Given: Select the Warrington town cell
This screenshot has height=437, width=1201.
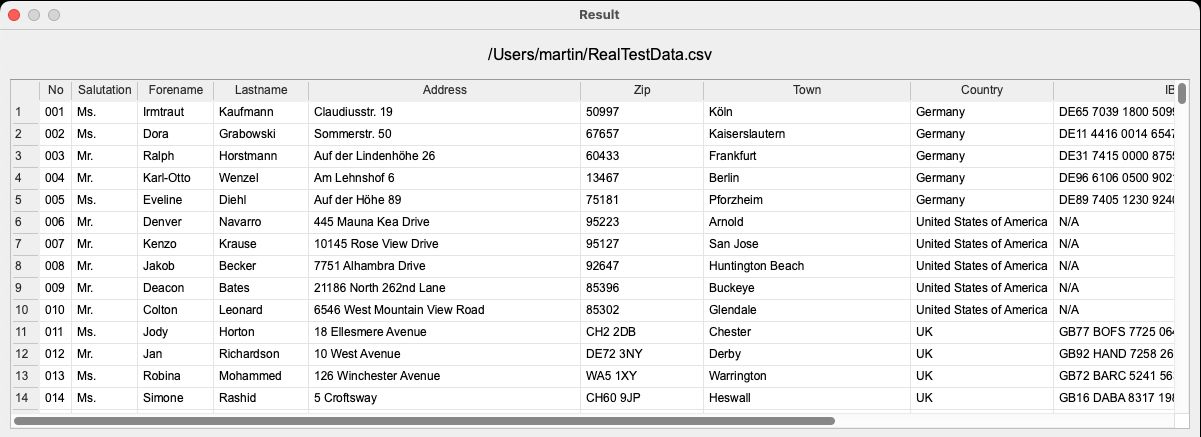Looking at the screenshot, I should click(806, 376).
